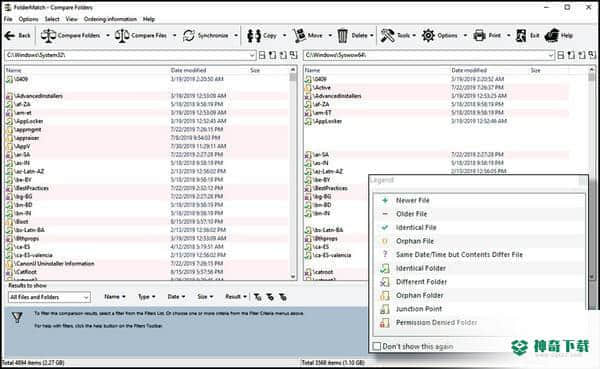Image resolution: width=600 pixels, height=369 pixels.
Task: Click Date modified column header in left pane
Action: pos(188,70)
